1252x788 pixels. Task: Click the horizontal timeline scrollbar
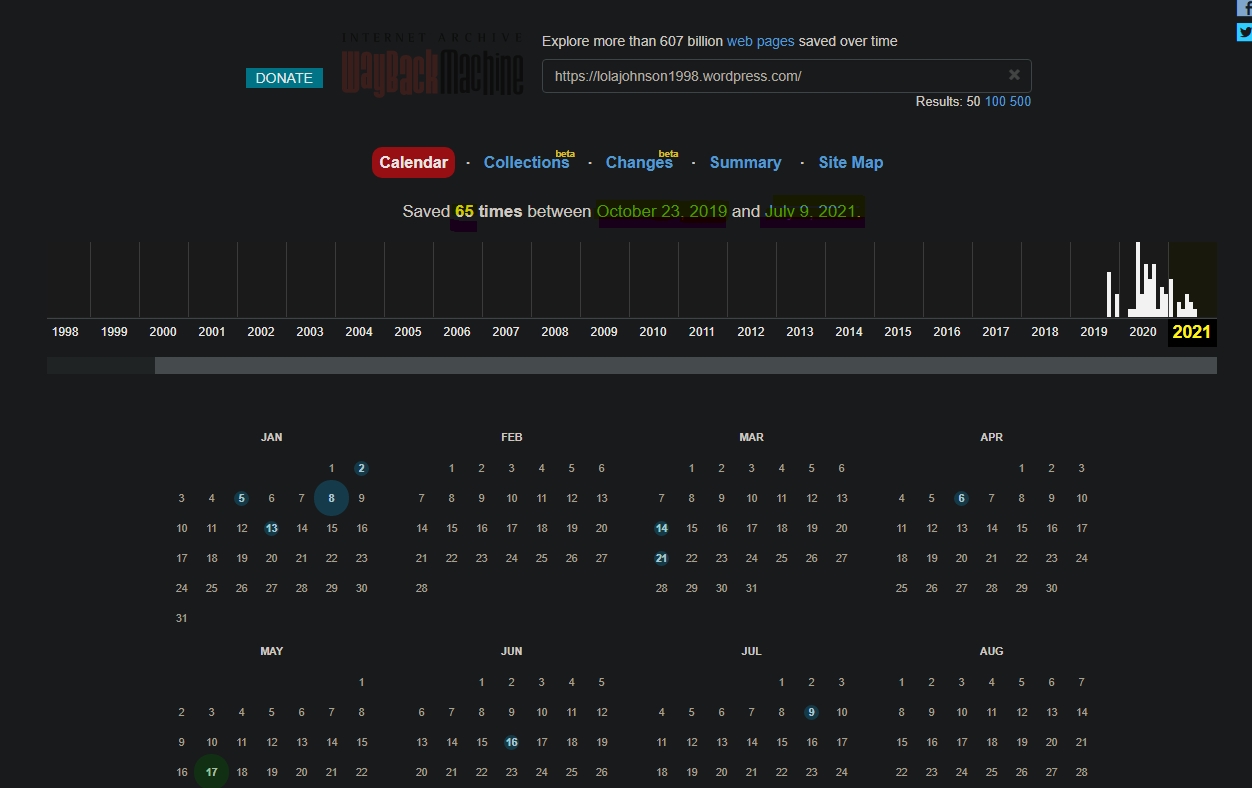point(685,366)
